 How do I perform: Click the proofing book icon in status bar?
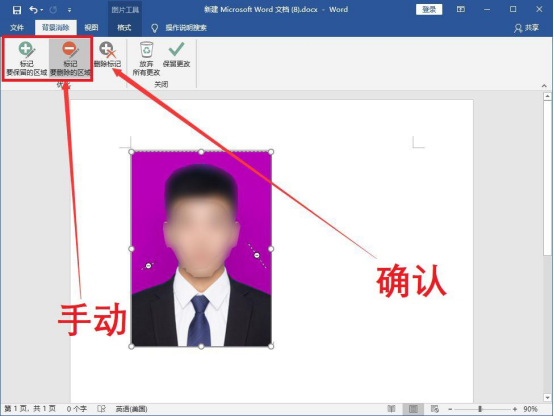coord(101,409)
